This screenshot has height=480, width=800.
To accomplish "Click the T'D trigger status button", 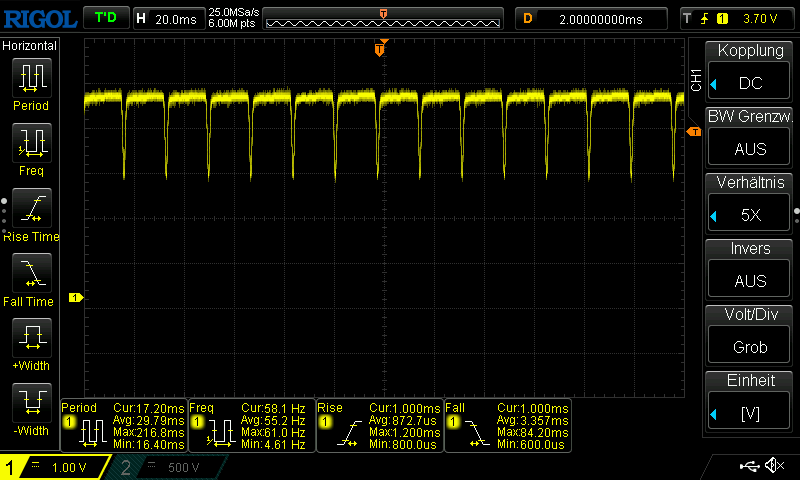I will [105, 18].
